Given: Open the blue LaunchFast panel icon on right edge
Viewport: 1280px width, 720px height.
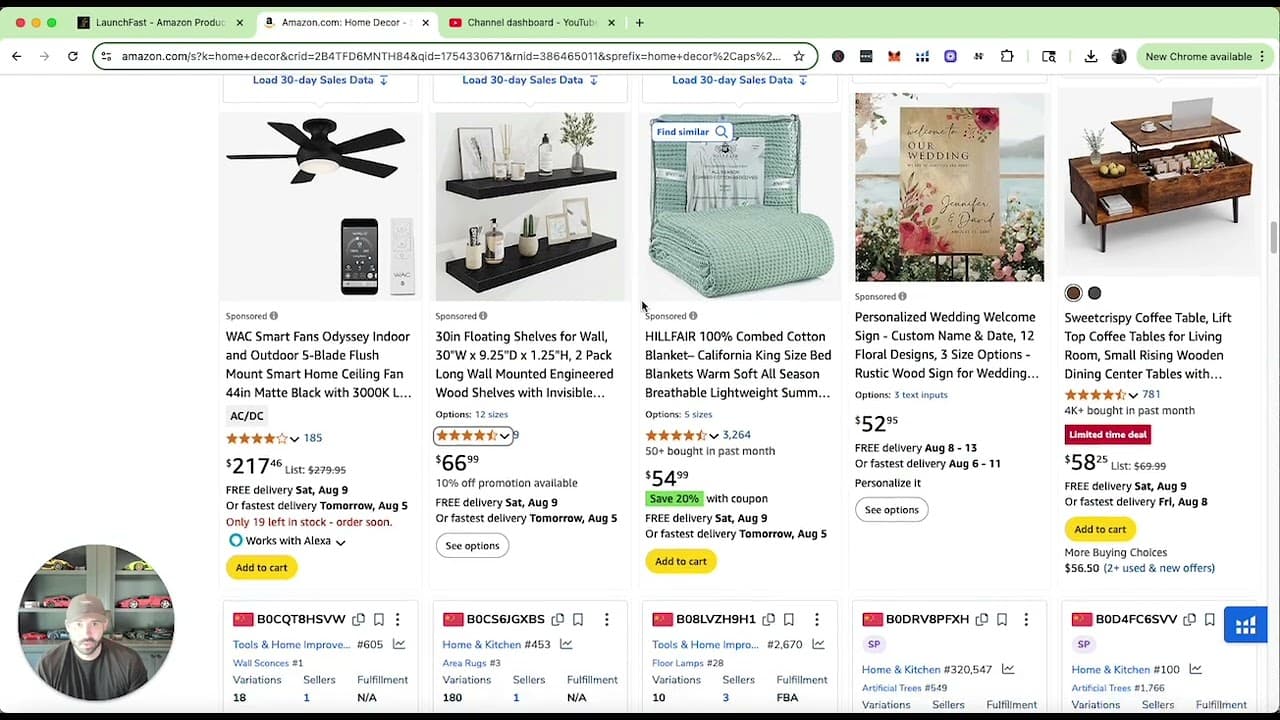Looking at the screenshot, I should (x=1245, y=624).
